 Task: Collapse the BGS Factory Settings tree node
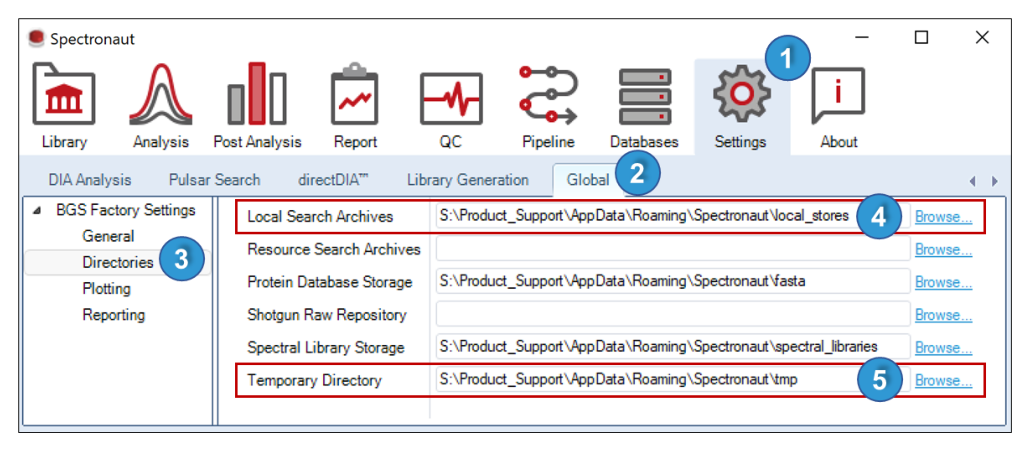coord(35,211)
